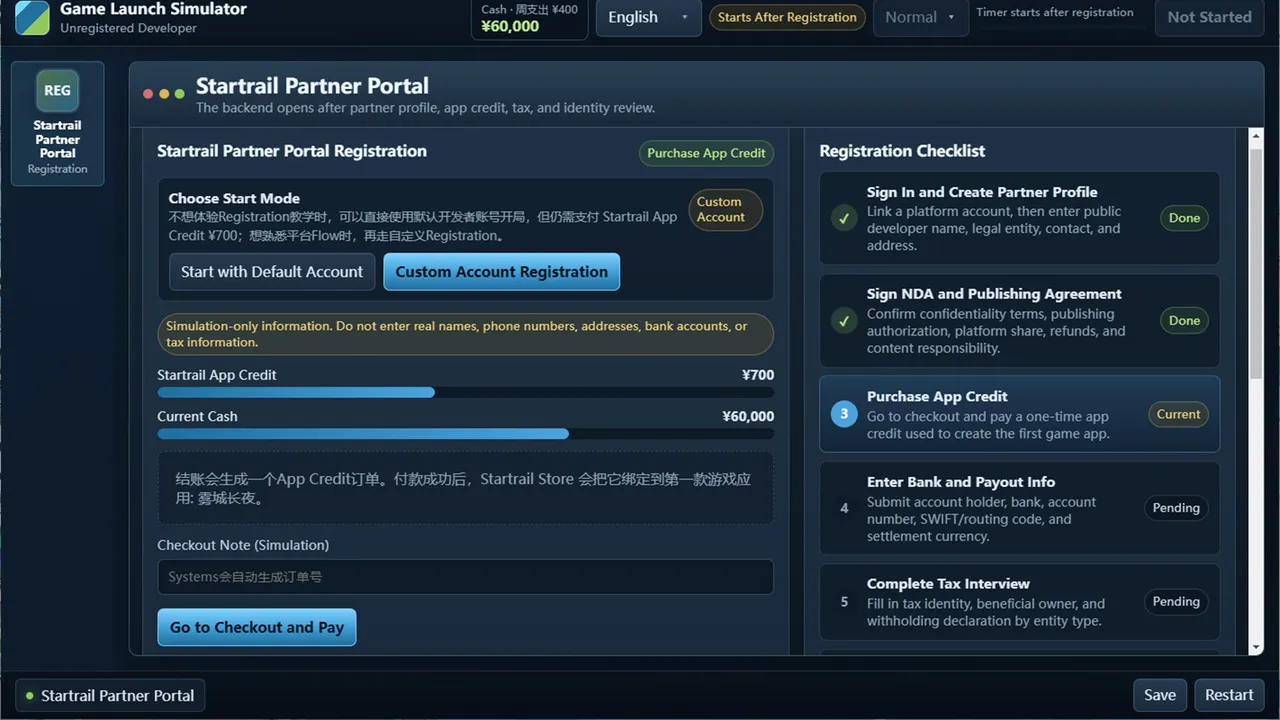
Task: Click checkmark icon for Sign NDA step
Action: 844,321
